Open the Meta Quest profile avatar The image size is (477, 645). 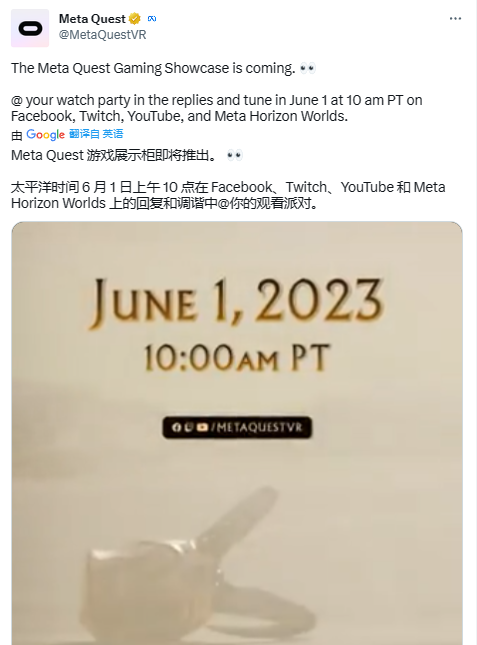pos(30,28)
